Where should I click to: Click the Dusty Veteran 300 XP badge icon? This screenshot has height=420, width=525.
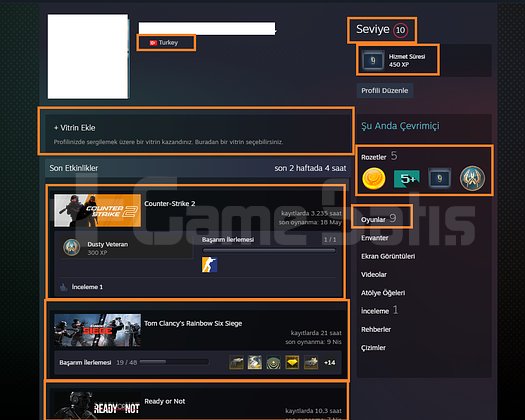pyautogui.click(x=72, y=248)
